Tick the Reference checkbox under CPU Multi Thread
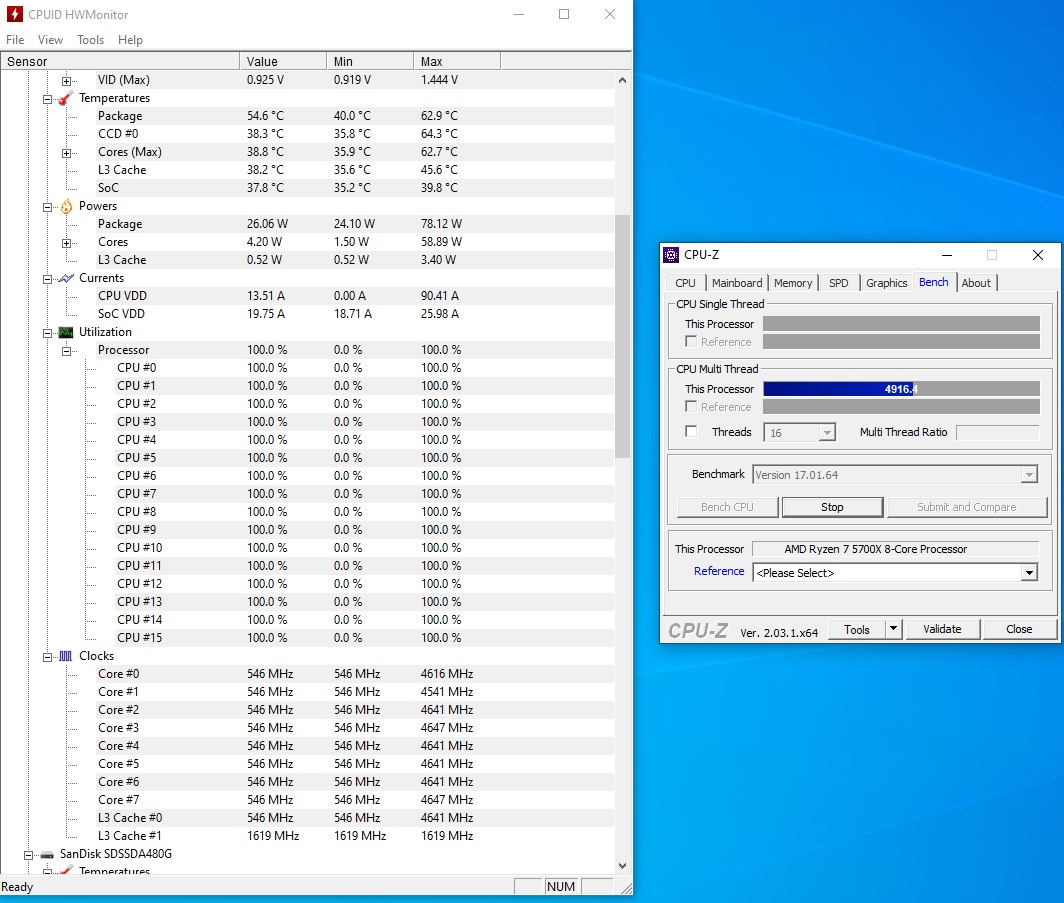Image resolution: width=1064 pixels, height=903 pixels. click(x=691, y=406)
